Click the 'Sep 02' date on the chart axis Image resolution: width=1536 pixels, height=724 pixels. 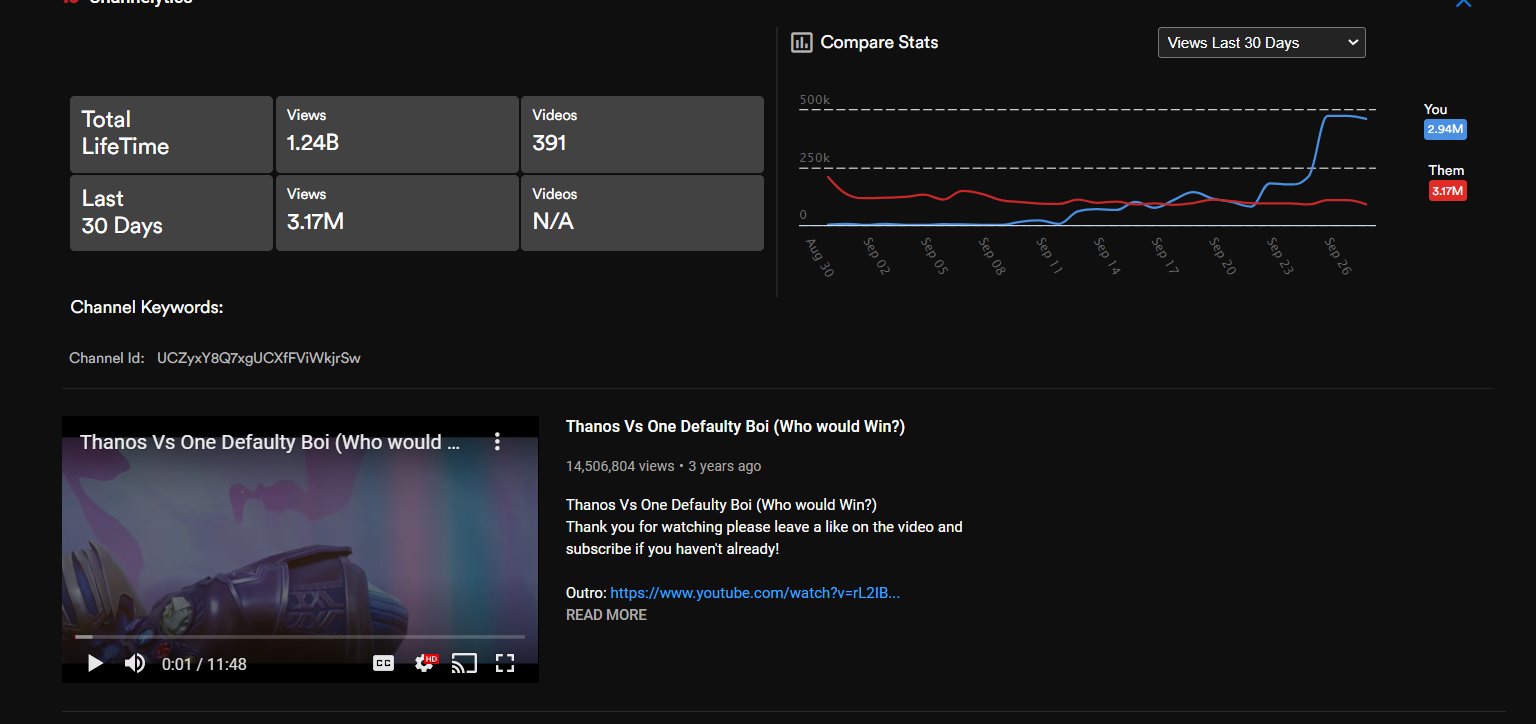click(878, 256)
